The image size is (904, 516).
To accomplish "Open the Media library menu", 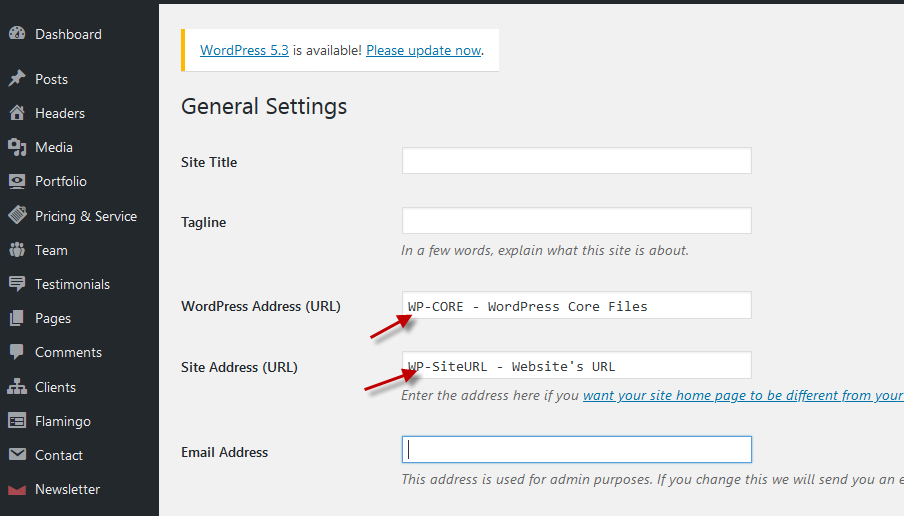I will click(54, 147).
